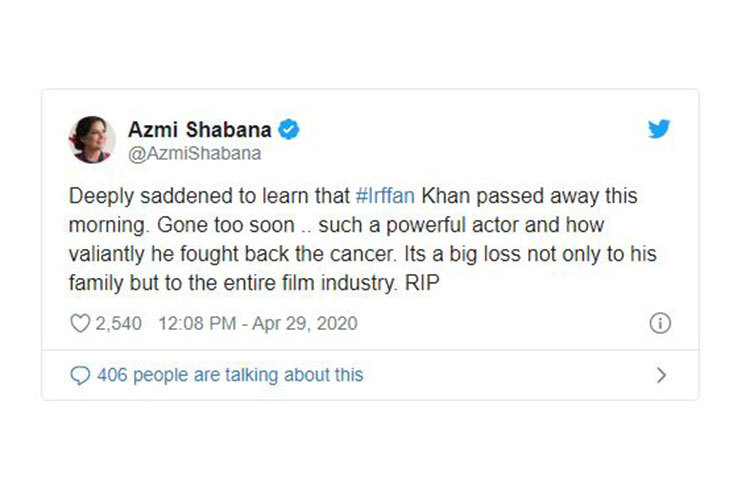Click the tweet's opening line "Deeply saddened"
The width and height of the screenshot is (750, 480).
145,197
